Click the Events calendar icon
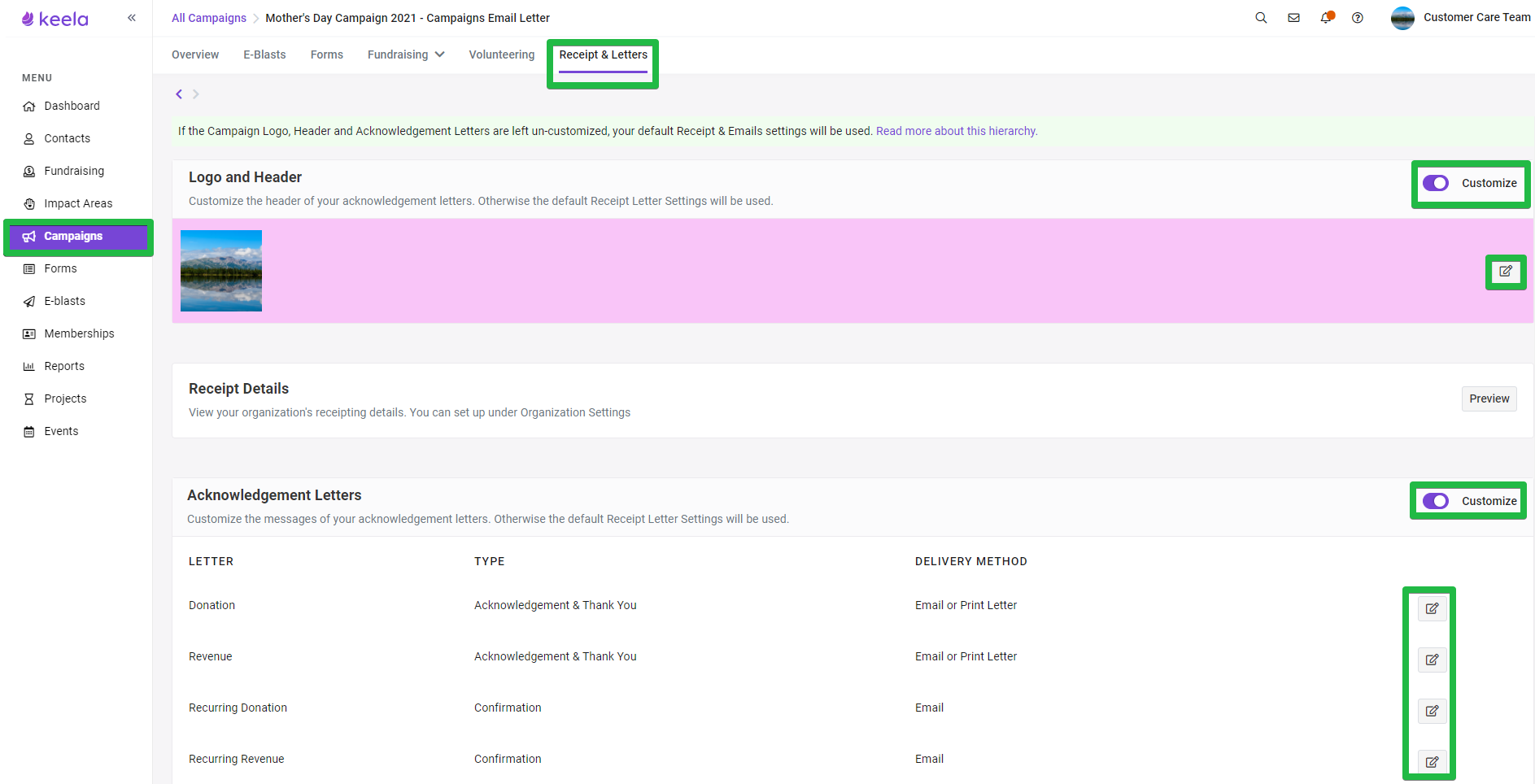The image size is (1535, 784). (x=29, y=431)
